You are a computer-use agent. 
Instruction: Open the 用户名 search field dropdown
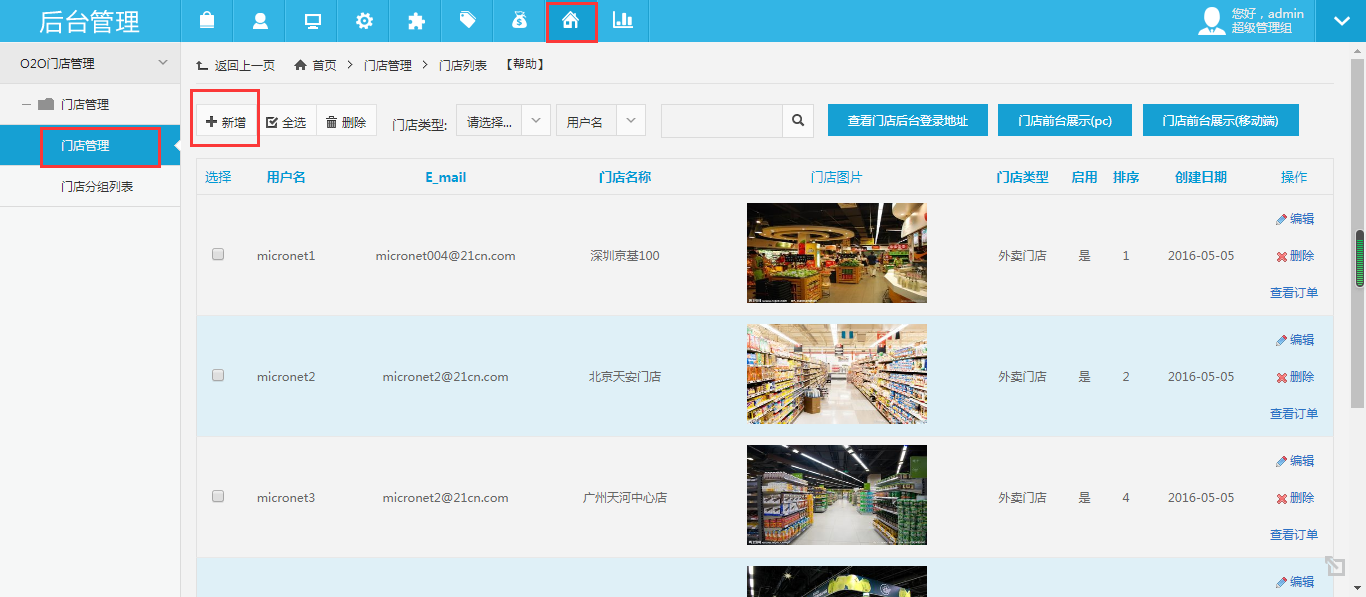[601, 121]
